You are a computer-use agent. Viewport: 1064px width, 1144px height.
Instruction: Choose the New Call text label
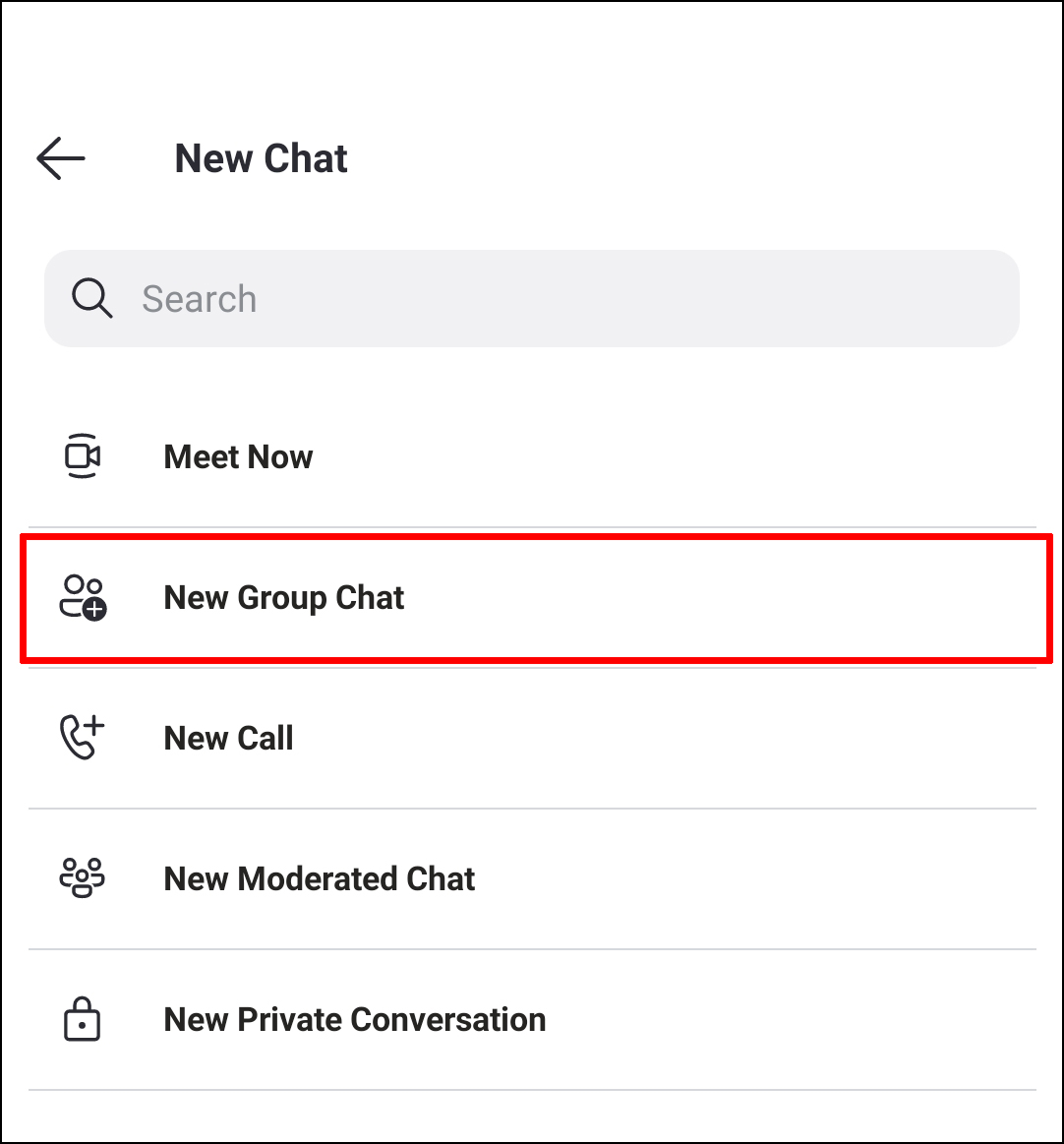[228, 738]
